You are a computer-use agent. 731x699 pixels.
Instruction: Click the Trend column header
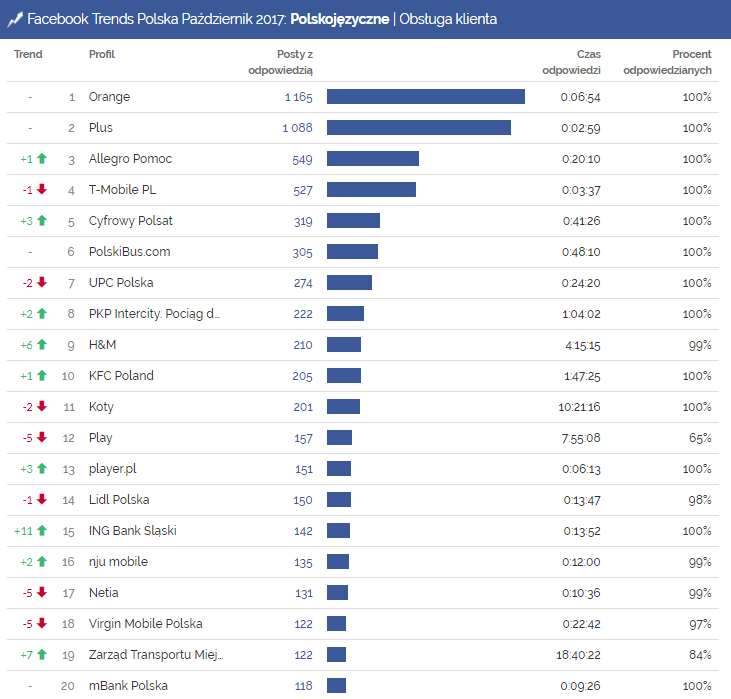(28, 54)
